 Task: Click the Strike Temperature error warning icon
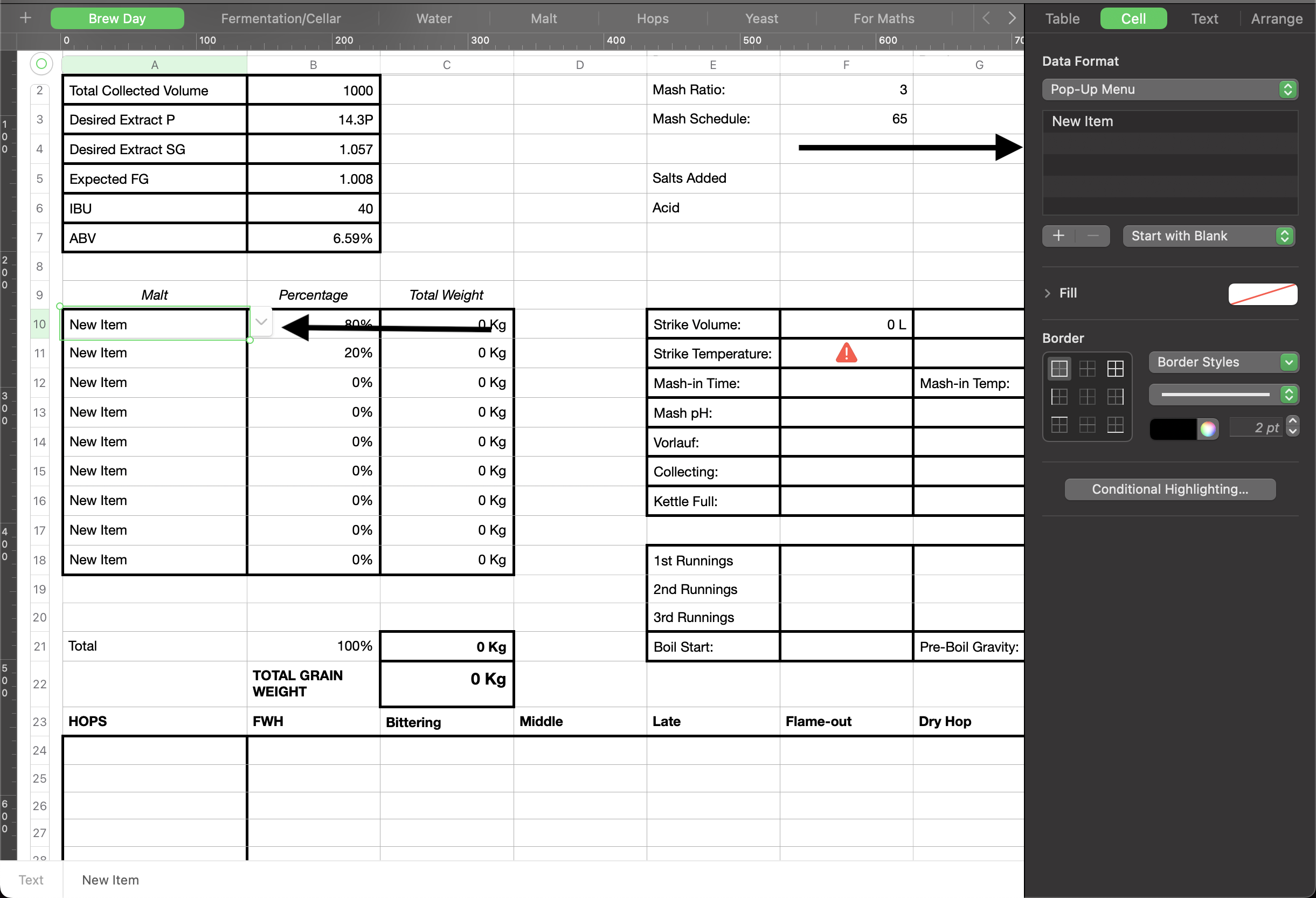point(846,353)
